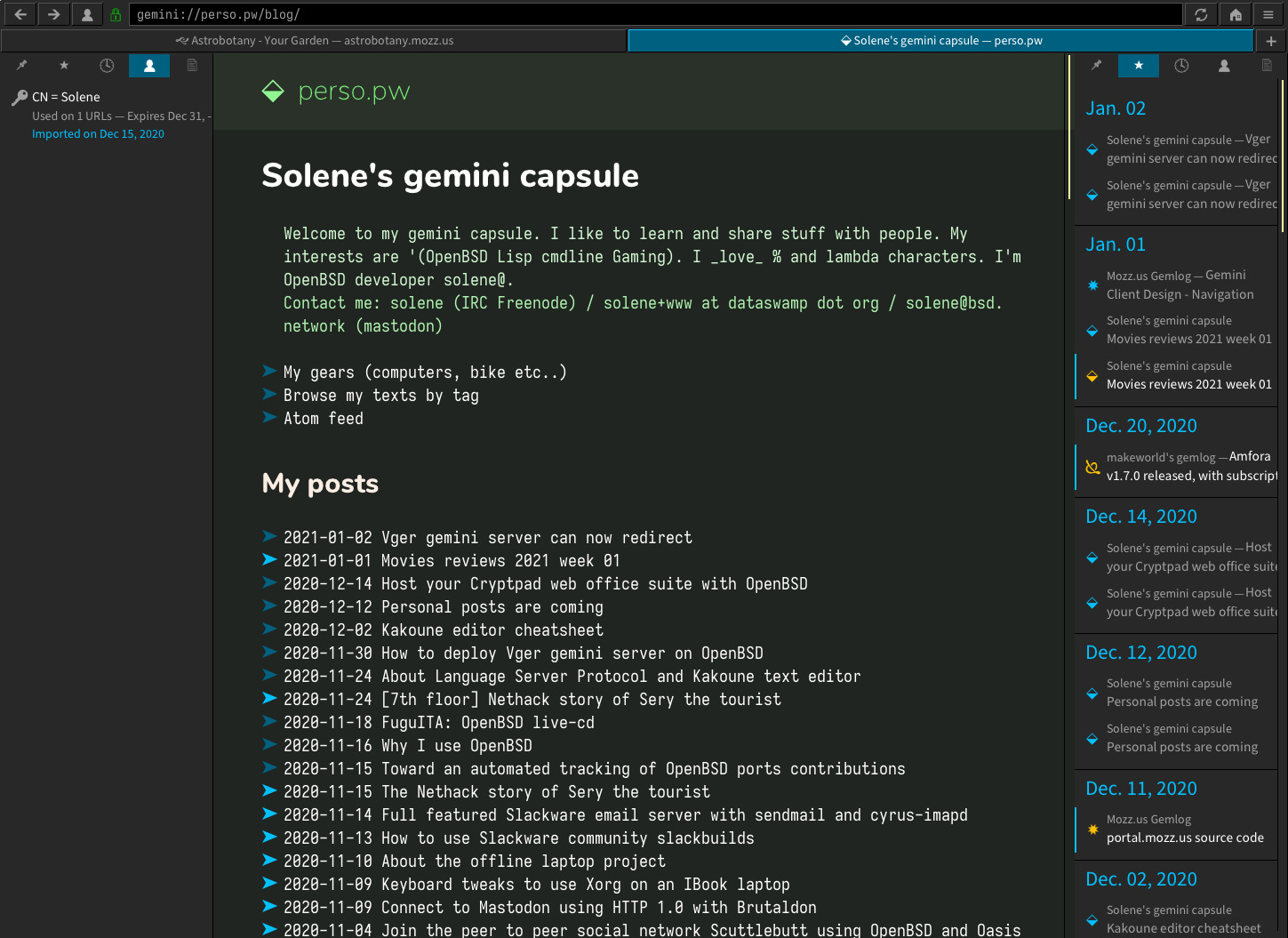This screenshot has height=938, width=1288.
Task: Reload the current page
Action: click(x=1201, y=14)
